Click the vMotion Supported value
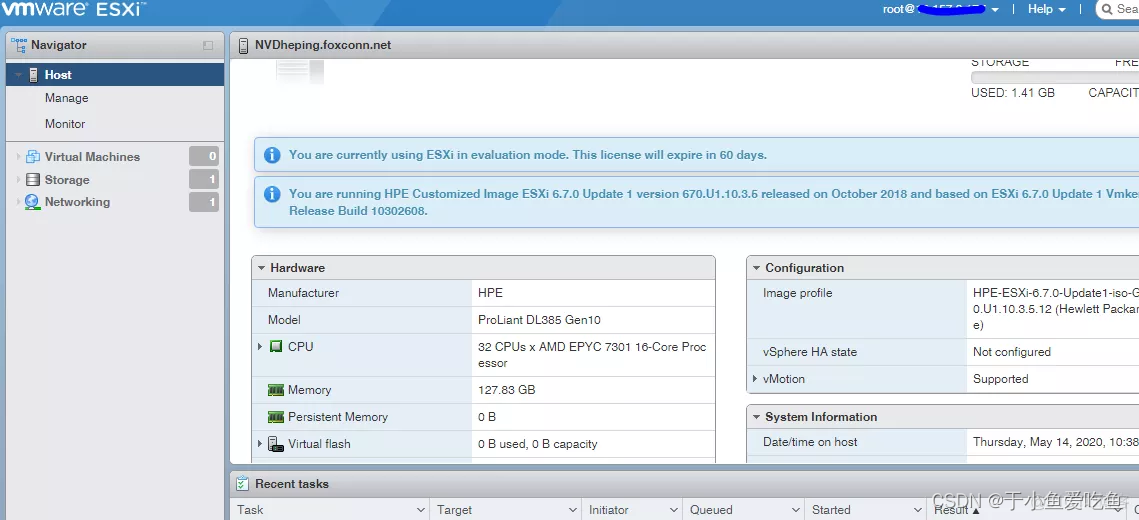This screenshot has height=520, width=1139. click(x=1000, y=379)
